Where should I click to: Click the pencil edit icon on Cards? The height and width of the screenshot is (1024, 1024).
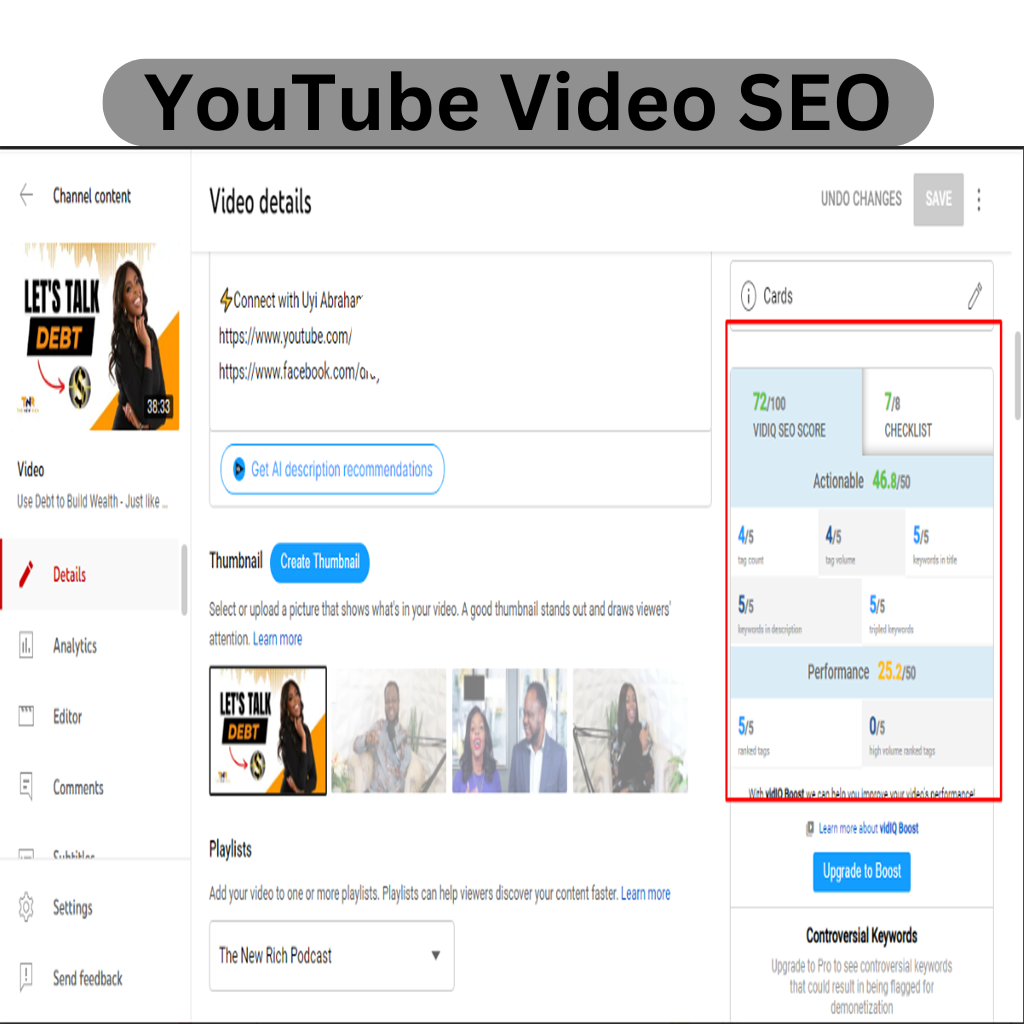(x=975, y=295)
